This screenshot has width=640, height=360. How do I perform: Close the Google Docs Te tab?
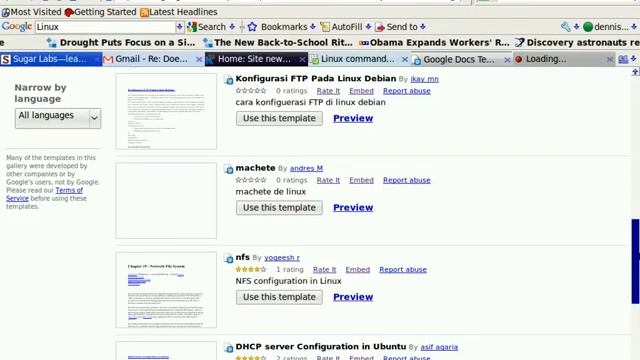click(507, 60)
